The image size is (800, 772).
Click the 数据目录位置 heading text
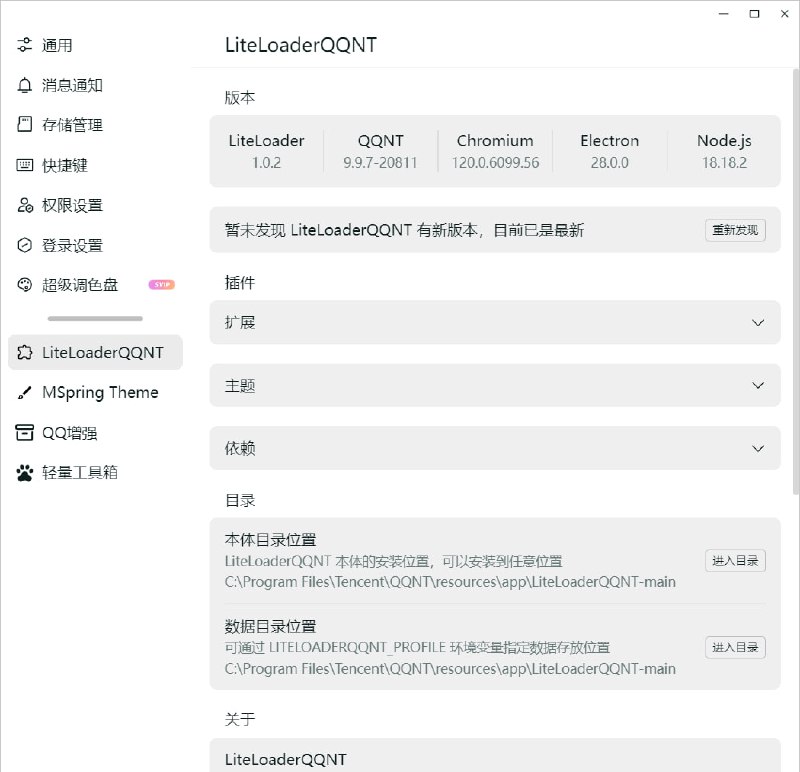[270, 626]
